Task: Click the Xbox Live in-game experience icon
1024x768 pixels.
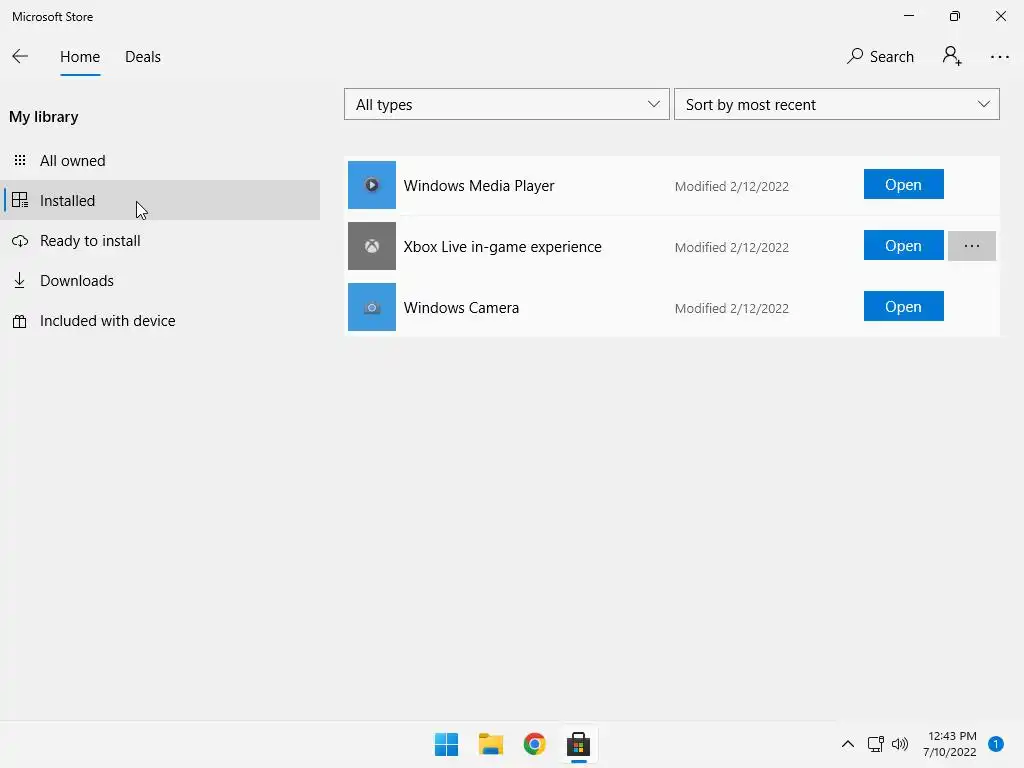Action: pos(372,246)
